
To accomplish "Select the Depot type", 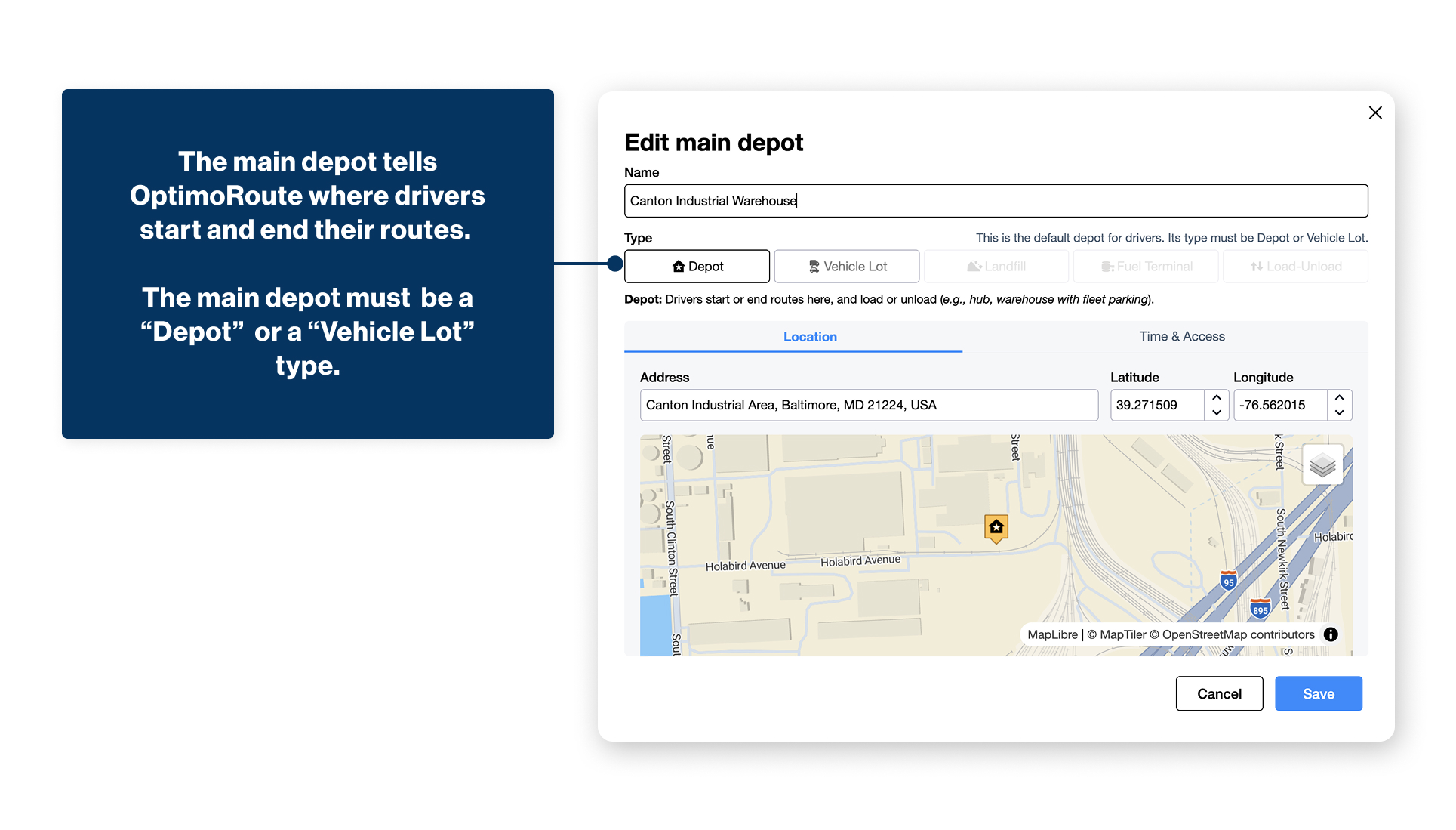I will point(697,267).
